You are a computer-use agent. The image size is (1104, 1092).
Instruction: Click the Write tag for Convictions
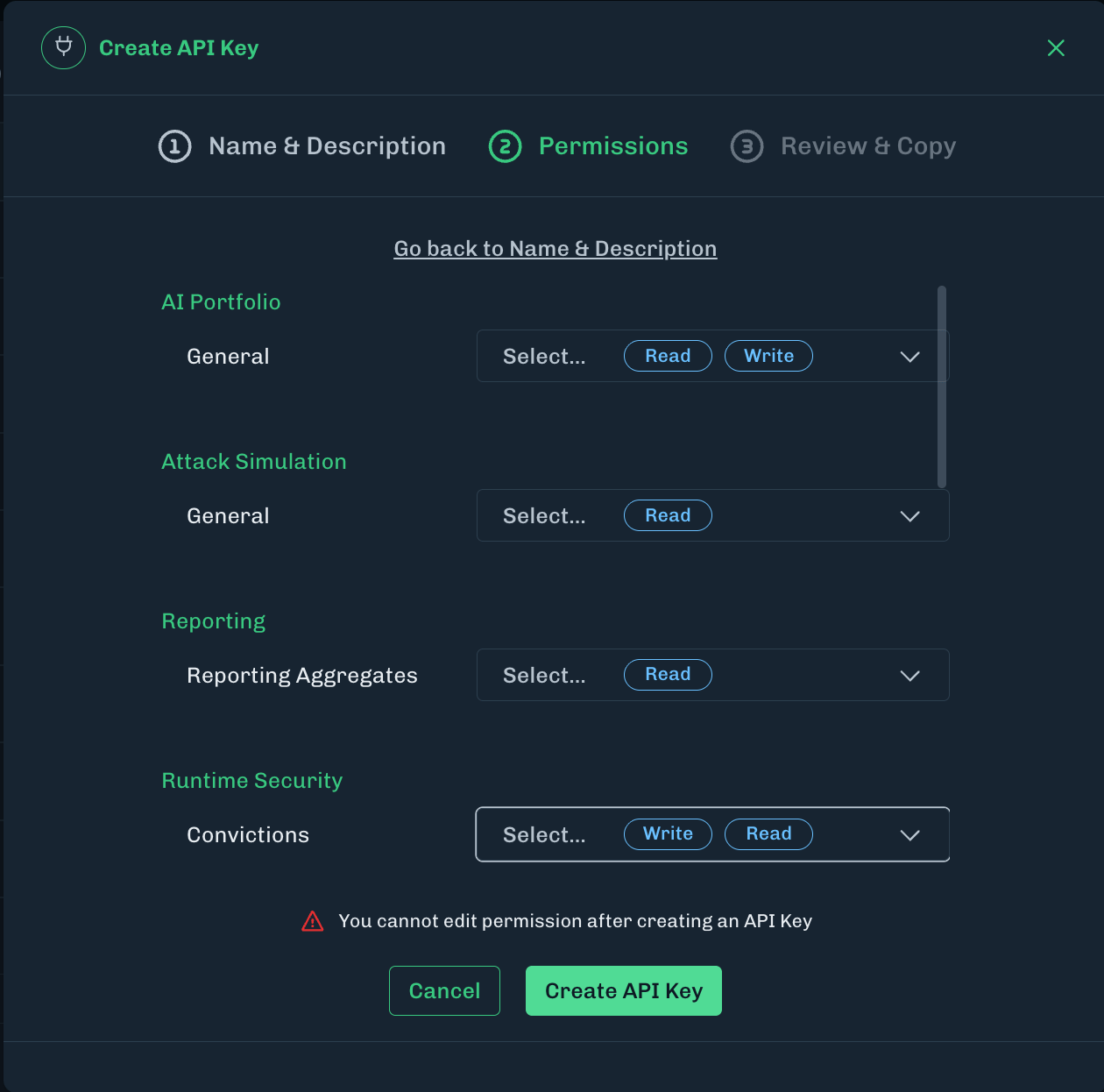coord(668,834)
